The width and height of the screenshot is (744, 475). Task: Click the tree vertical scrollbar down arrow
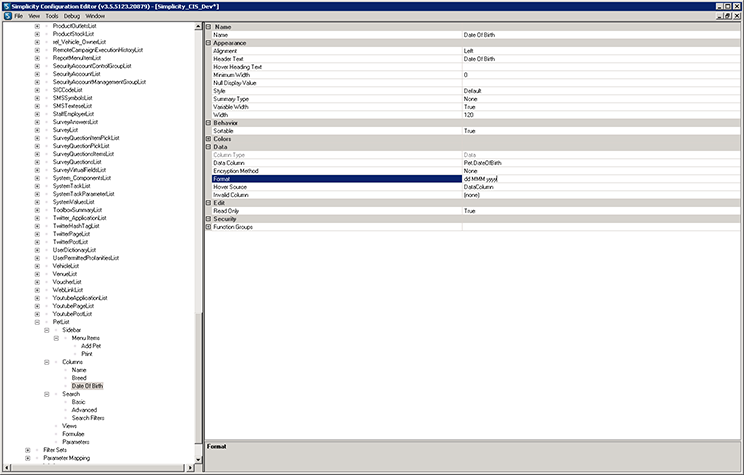point(198,459)
